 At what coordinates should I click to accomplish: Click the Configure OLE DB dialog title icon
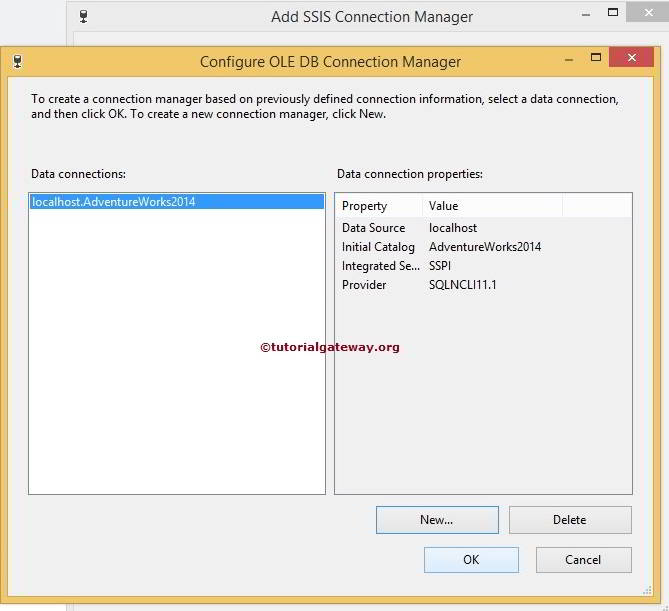click(x=17, y=62)
